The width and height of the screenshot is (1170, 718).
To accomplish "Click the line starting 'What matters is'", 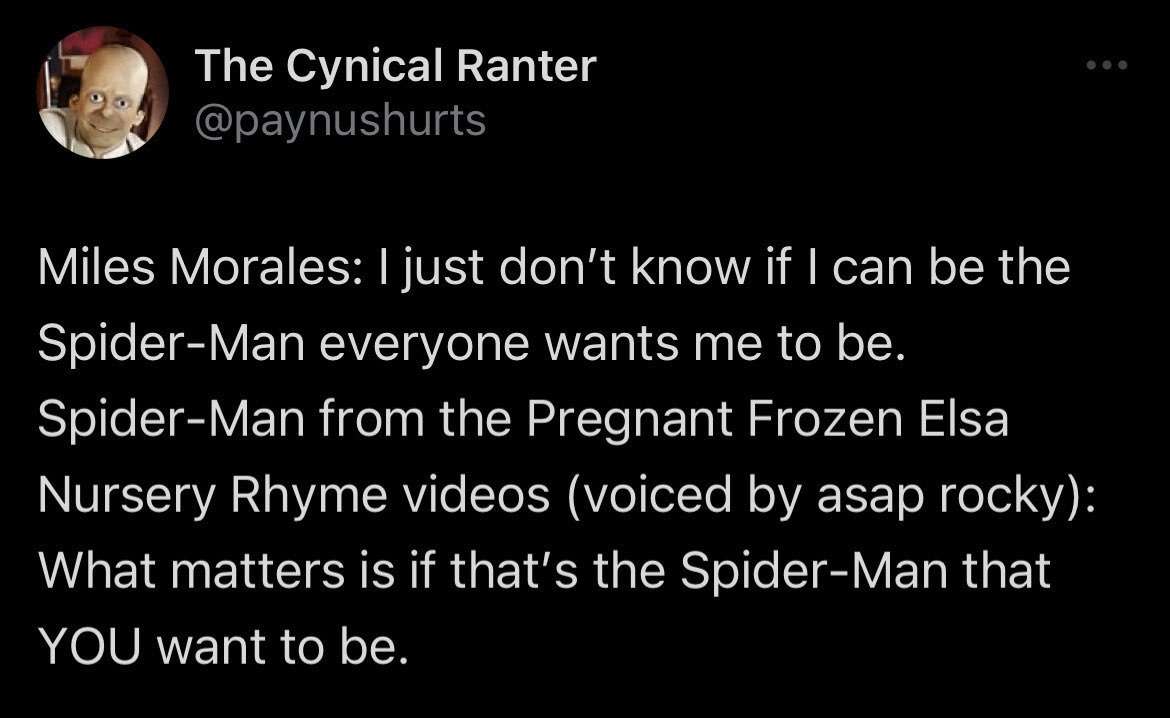I will 544,571.
